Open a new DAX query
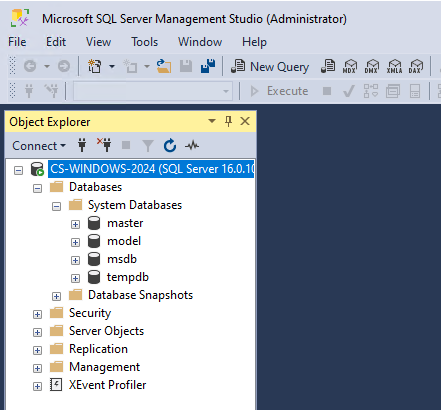This screenshot has height=410, width=441. coord(416,66)
